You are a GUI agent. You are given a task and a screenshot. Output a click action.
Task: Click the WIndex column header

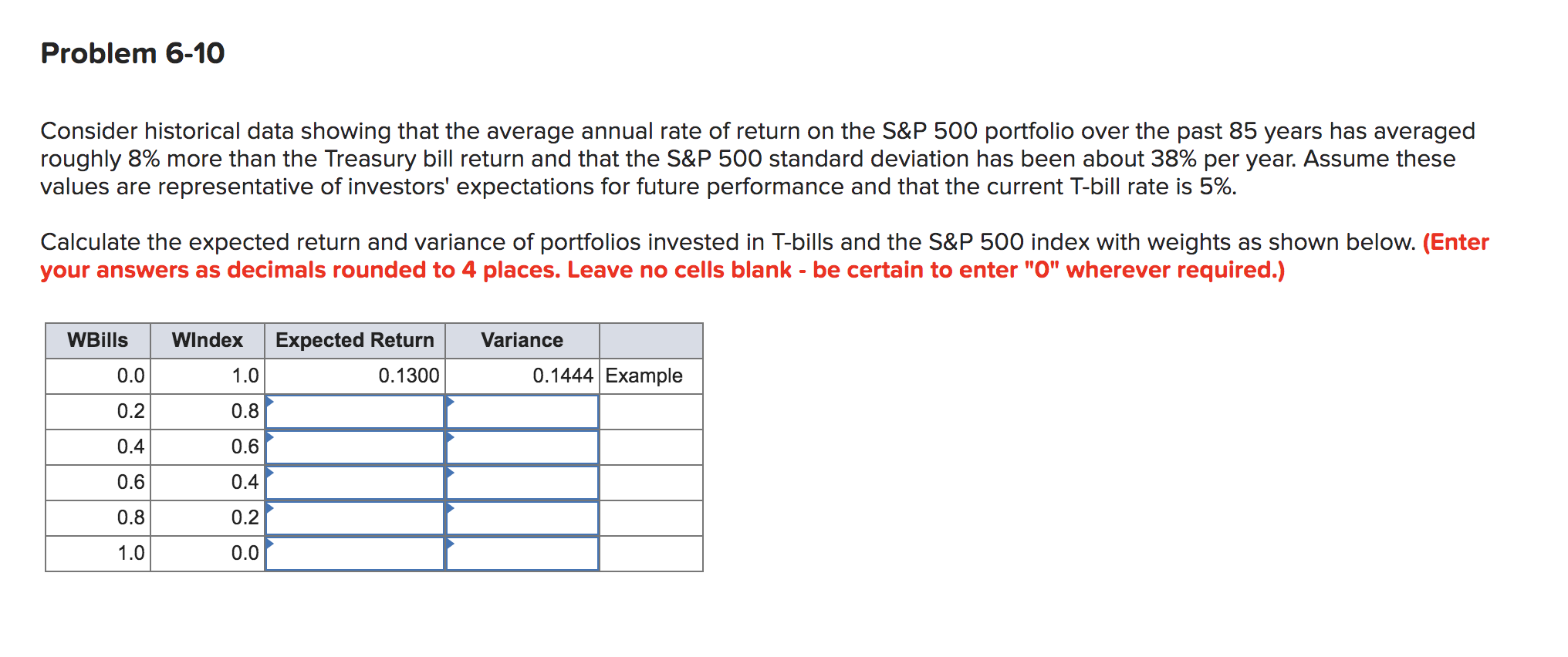(207, 340)
